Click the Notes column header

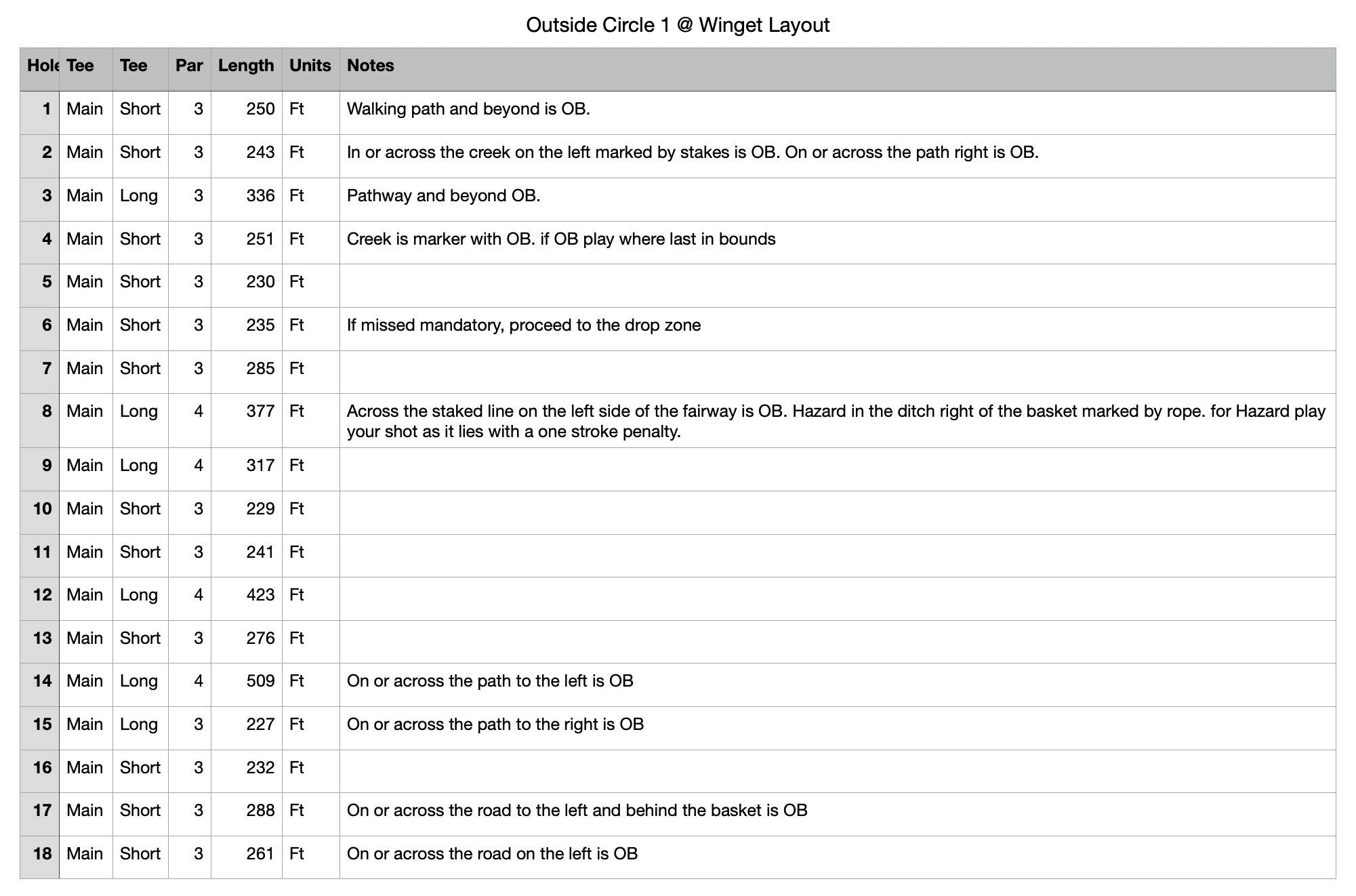point(371,66)
